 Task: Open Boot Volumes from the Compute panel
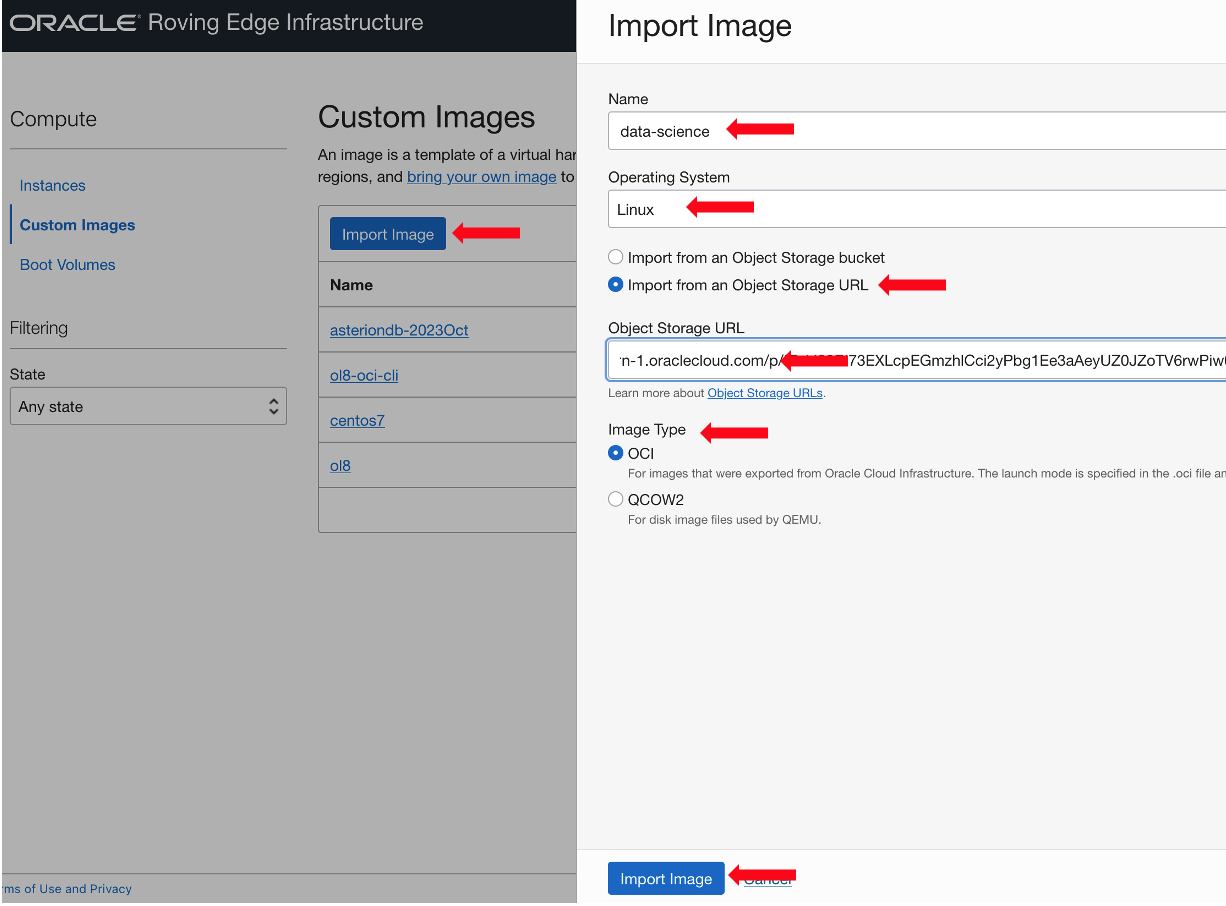[67, 264]
